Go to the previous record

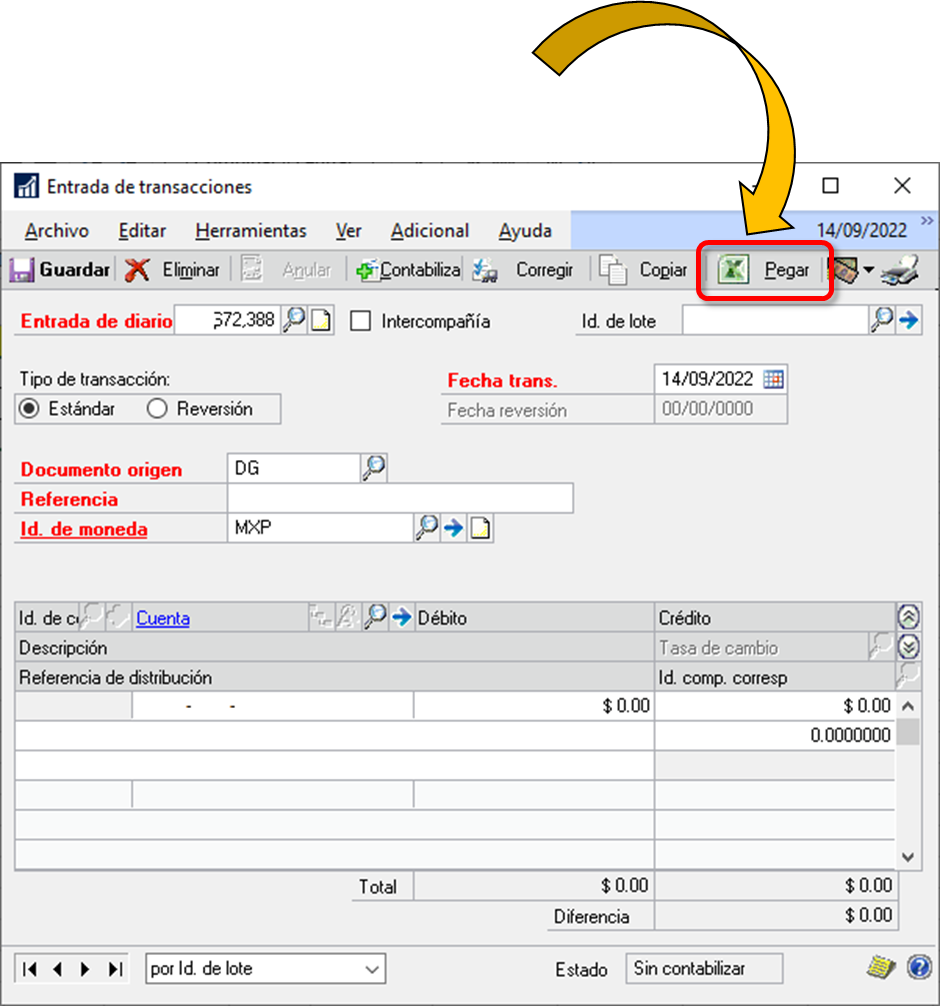[58, 969]
